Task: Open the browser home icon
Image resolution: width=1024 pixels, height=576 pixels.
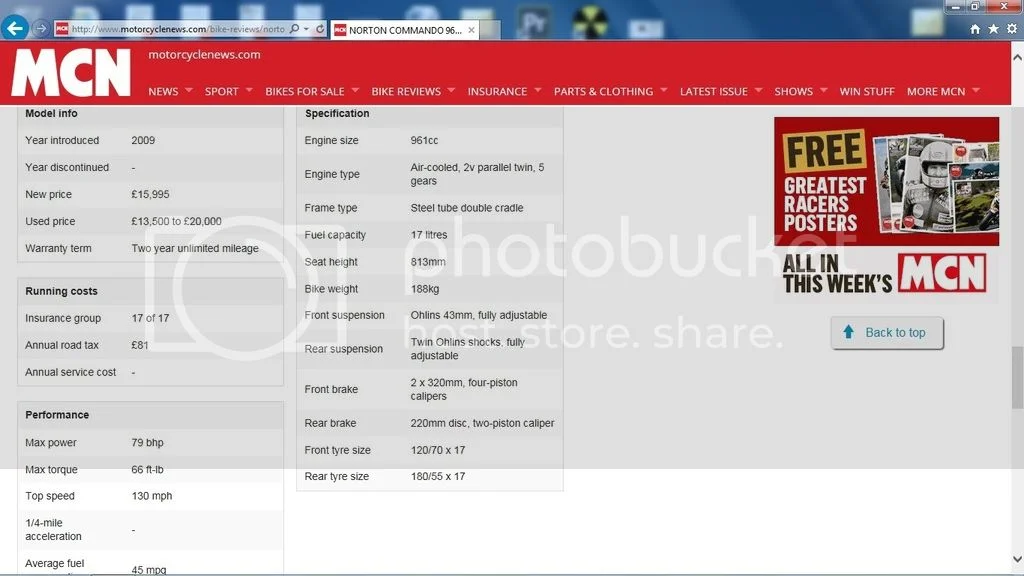Action: (975, 30)
